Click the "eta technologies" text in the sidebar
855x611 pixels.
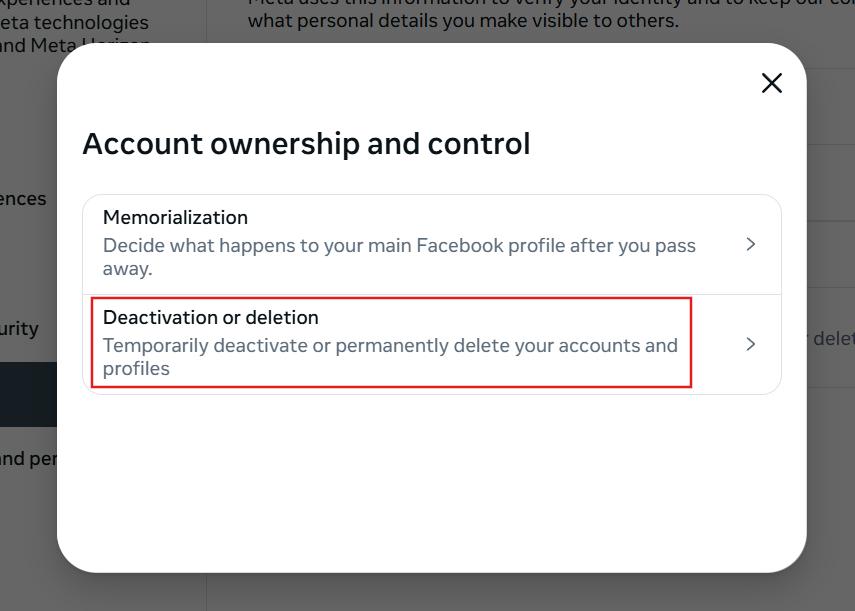click(x=75, y=22)
